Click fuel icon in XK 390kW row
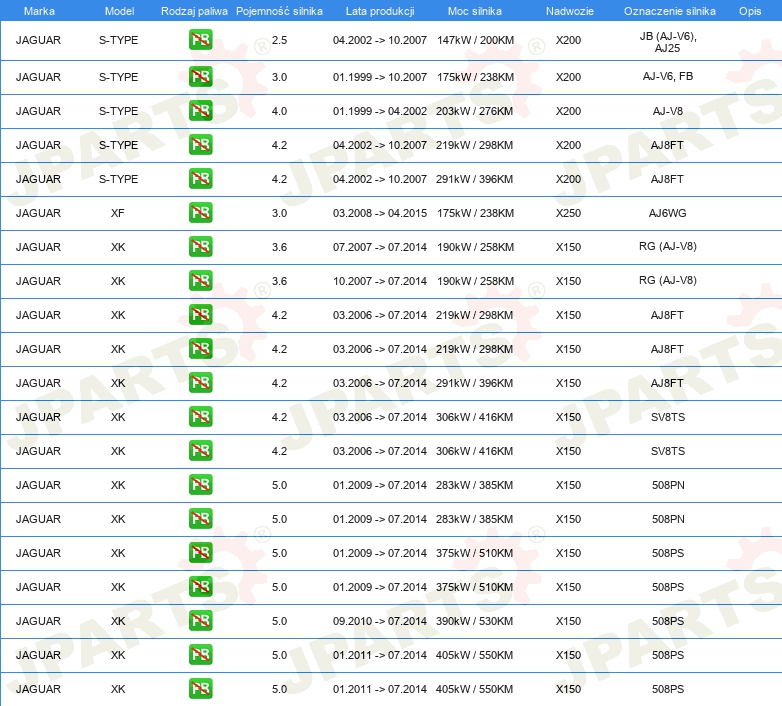The width and height of the screenshot is (782, 706). point(200,621)
